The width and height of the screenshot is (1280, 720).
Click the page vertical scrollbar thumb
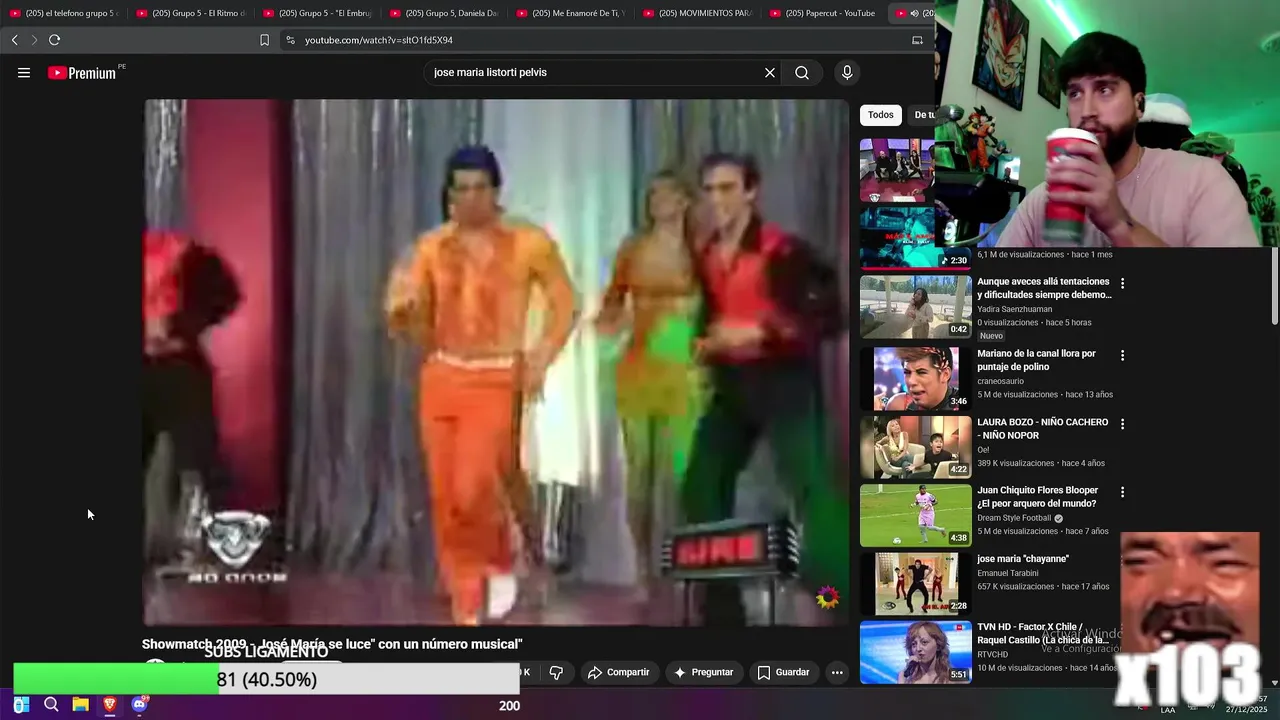tap(1274, 286)
